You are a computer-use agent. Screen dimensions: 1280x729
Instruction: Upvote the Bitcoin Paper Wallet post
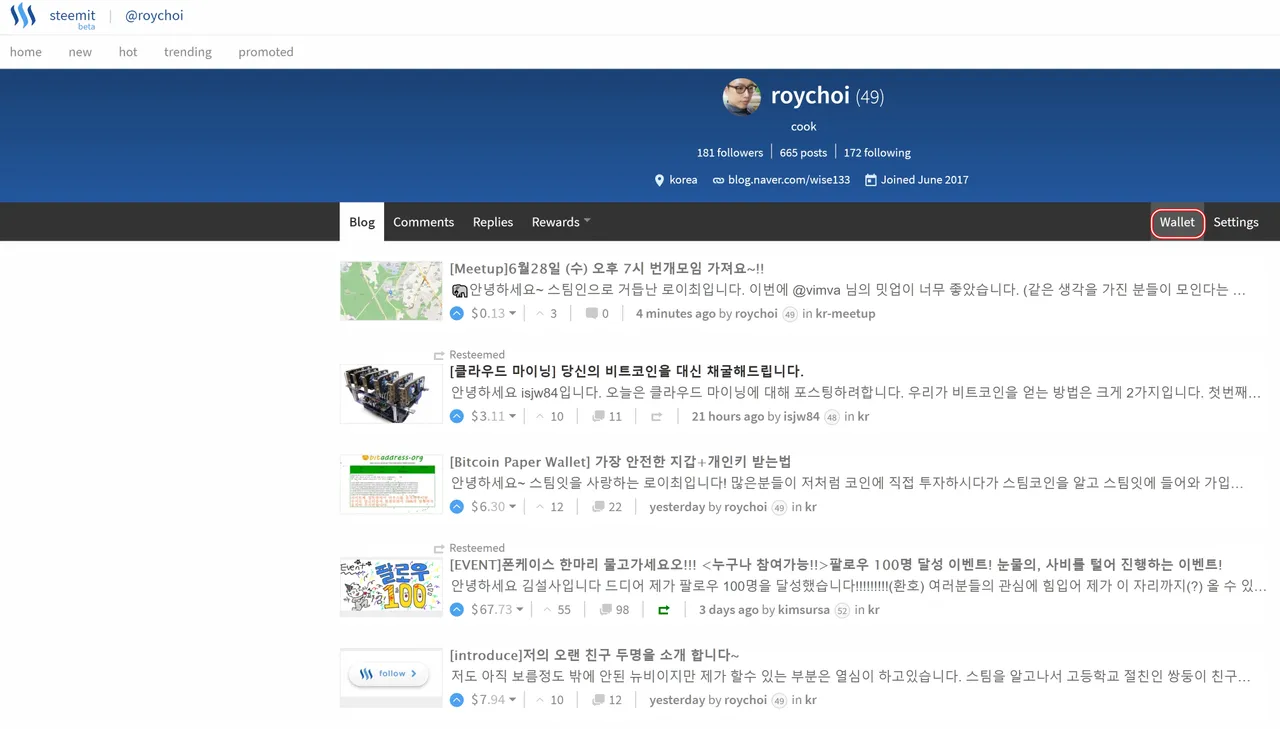click(x=457, y=506)
